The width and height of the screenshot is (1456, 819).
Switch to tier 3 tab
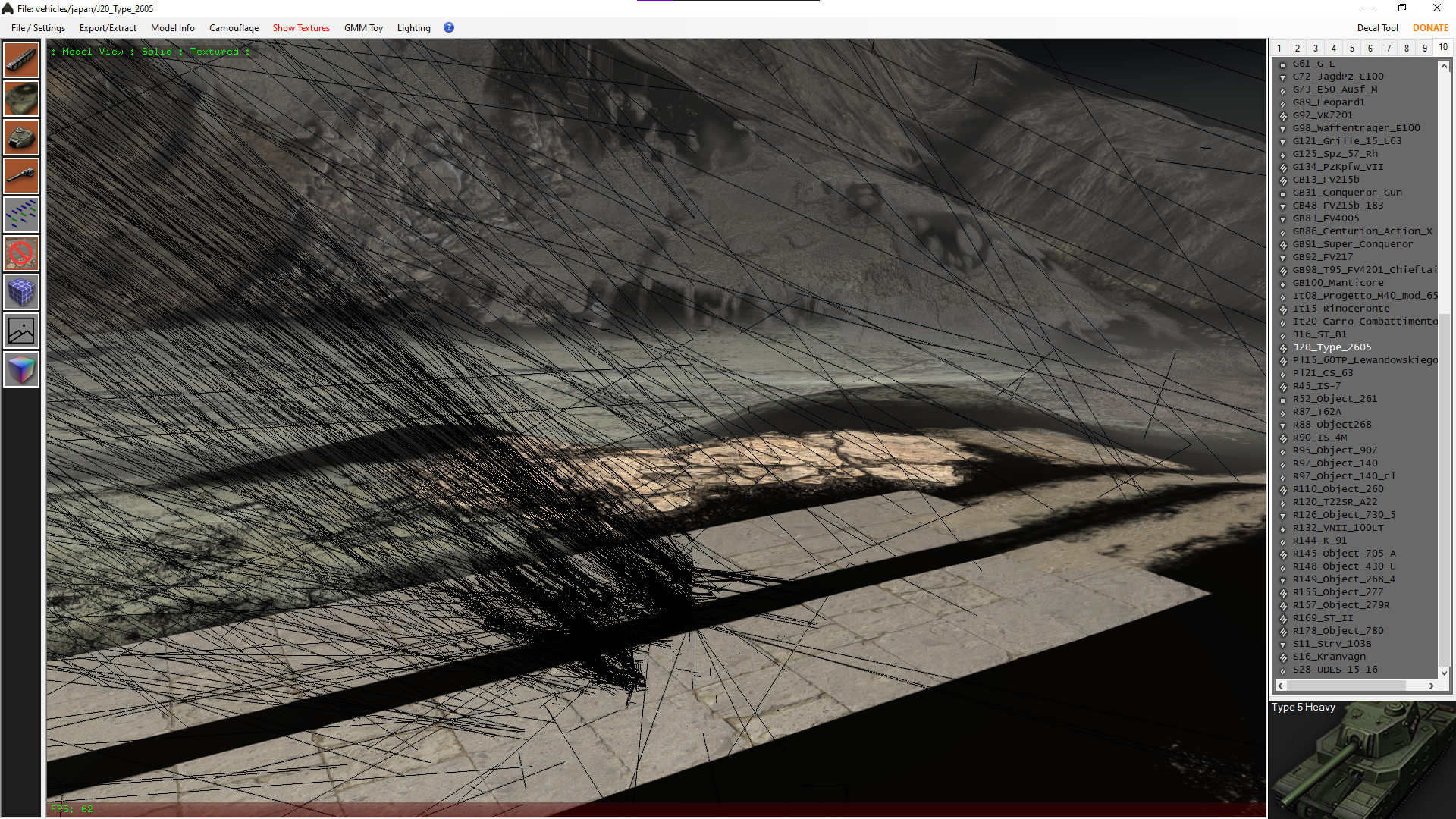point(1316,48)
